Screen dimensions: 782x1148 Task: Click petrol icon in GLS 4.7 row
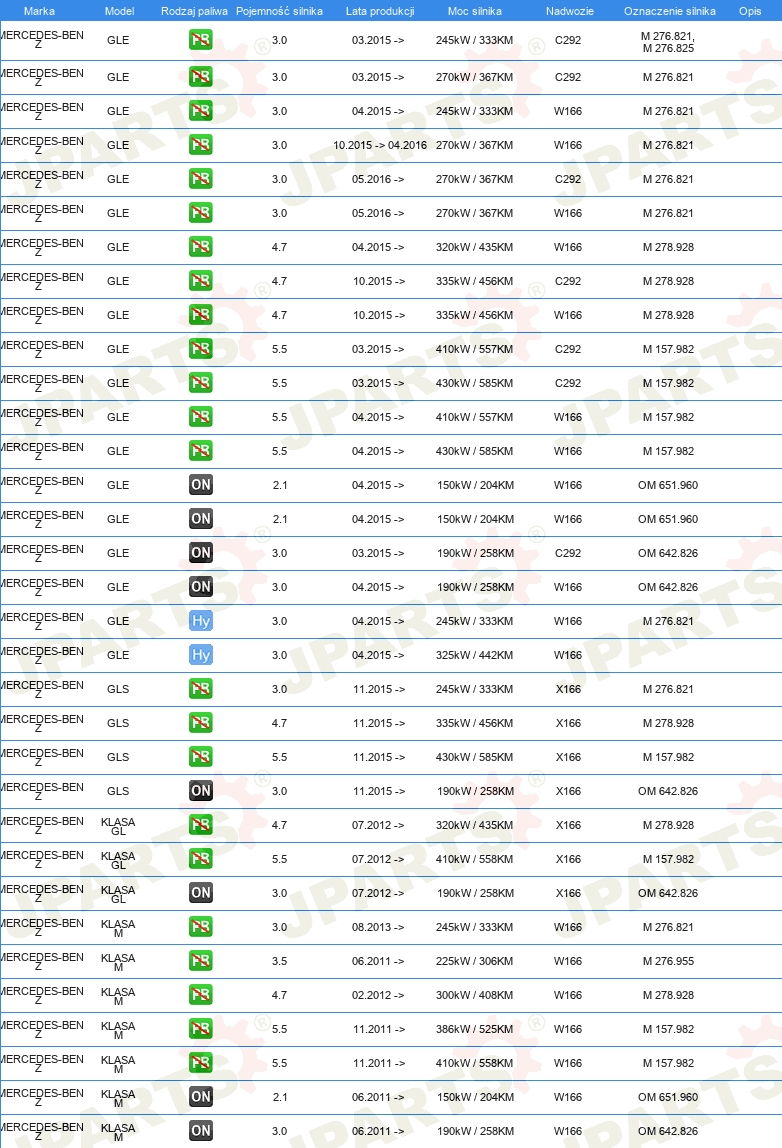[x=201, y=723]
